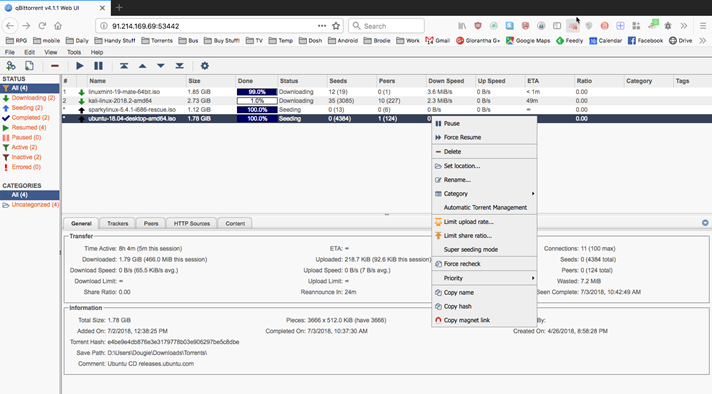Open the Gmail bookmark
Image resolution: width=712 pixels, height=394 pixels.
[437, 40]
